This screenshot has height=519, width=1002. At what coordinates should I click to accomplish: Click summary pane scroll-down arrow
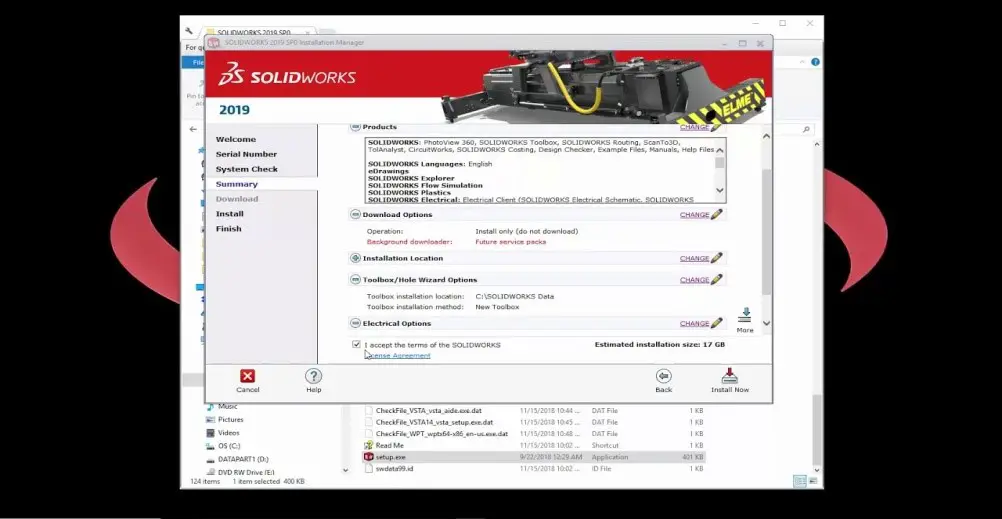click(x=766, y=323)
